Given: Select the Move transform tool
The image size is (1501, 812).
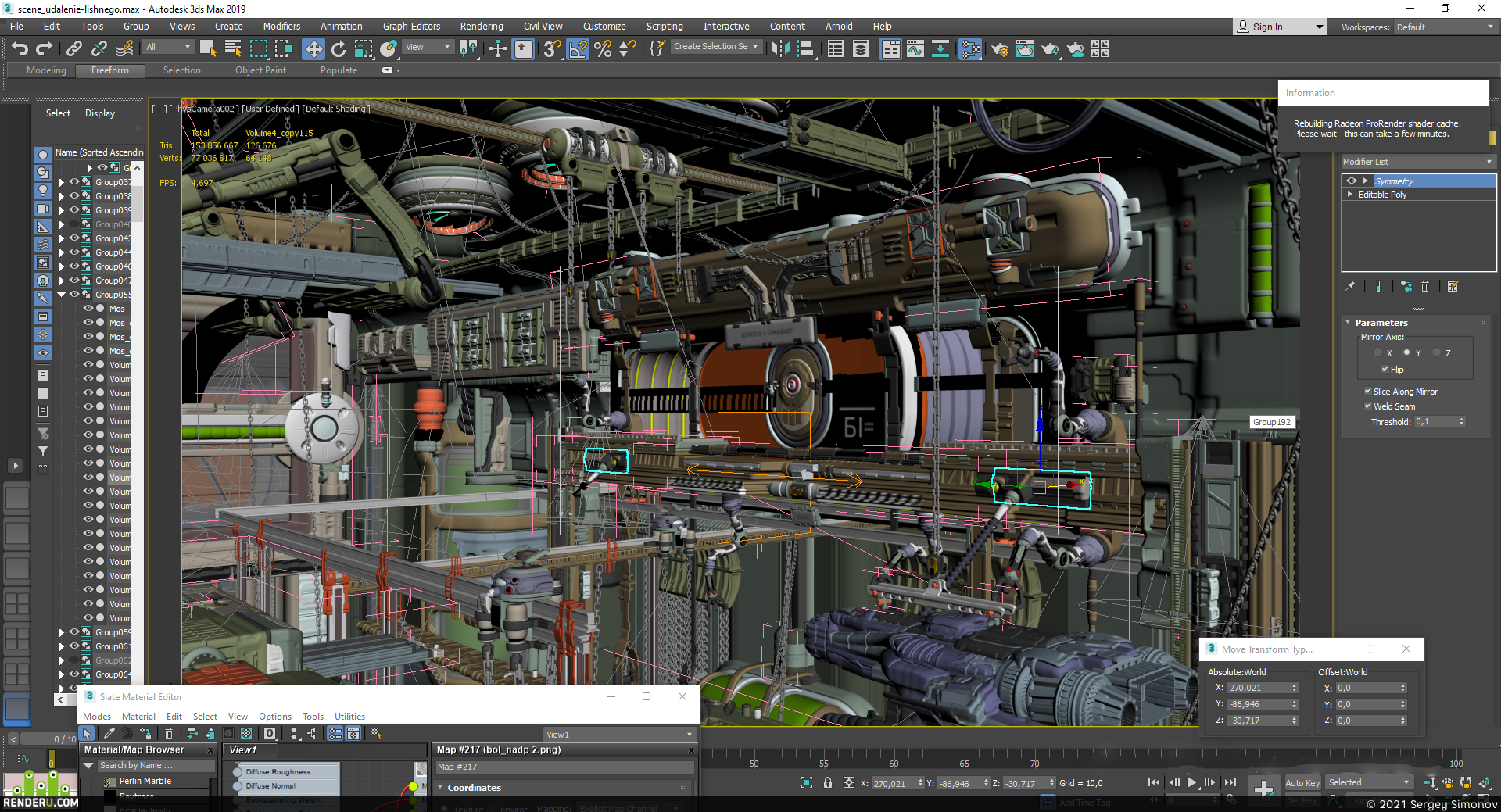Looking at the screenshot, I should [313, 49].
